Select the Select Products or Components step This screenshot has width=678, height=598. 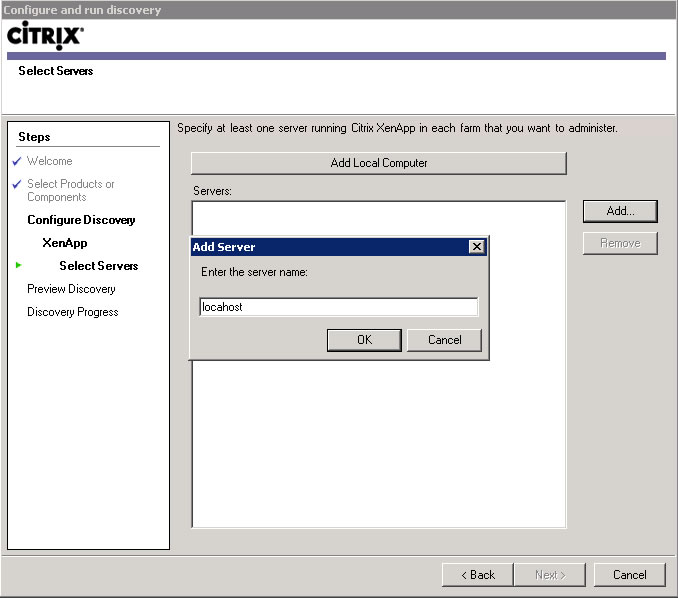point(70,190)
